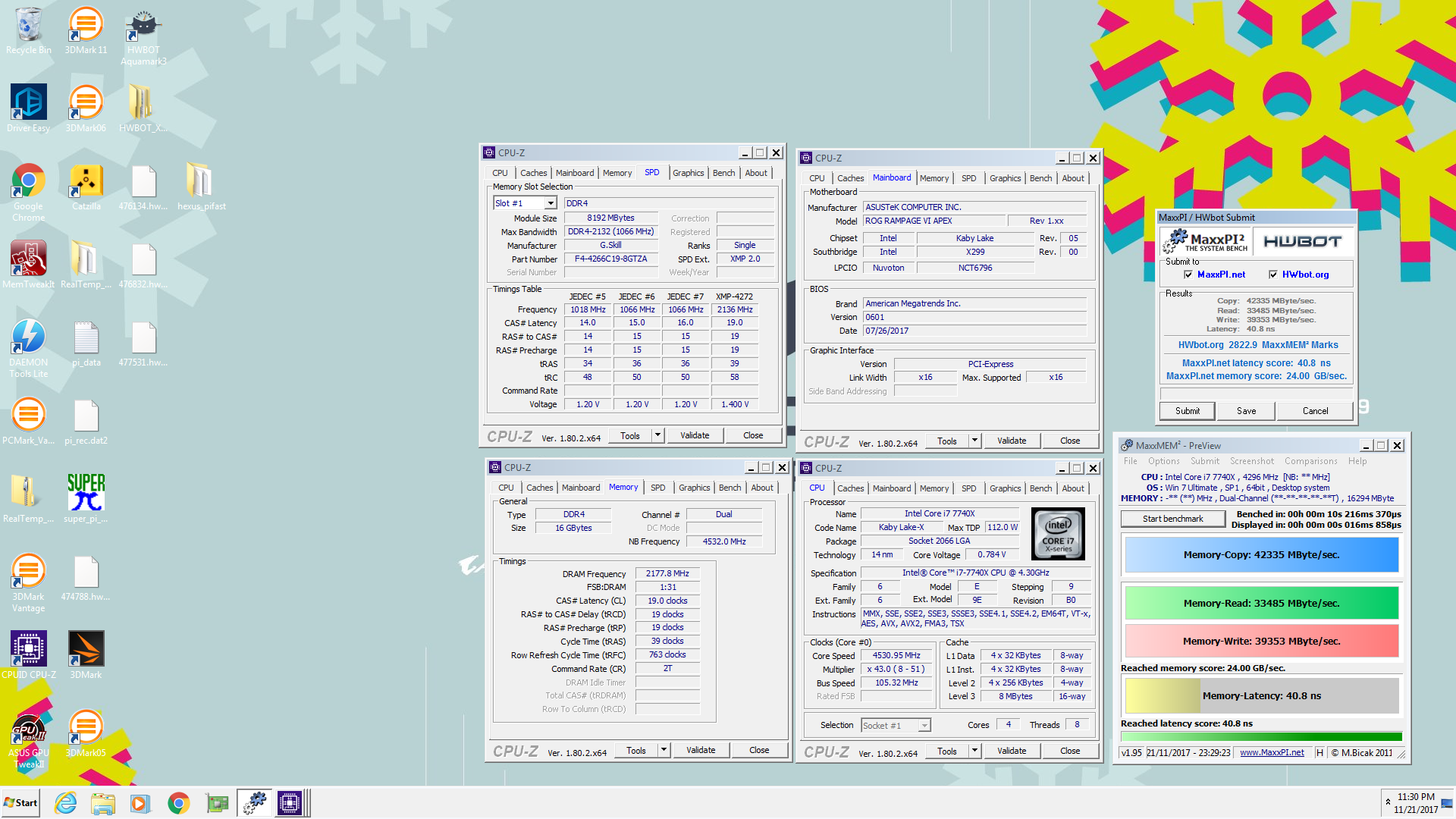
Task: Show hidden system tray icons
Action: click(1388, 802)
